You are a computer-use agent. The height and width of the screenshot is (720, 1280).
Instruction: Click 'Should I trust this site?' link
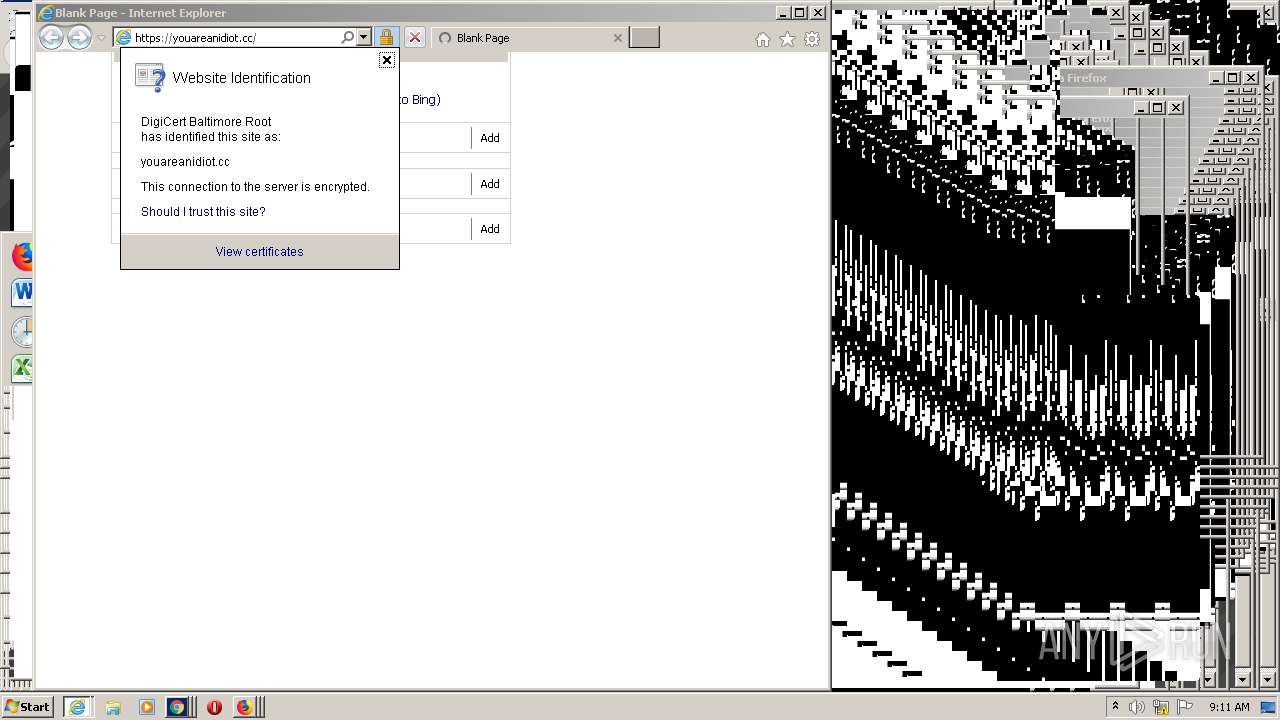[203, 212]
